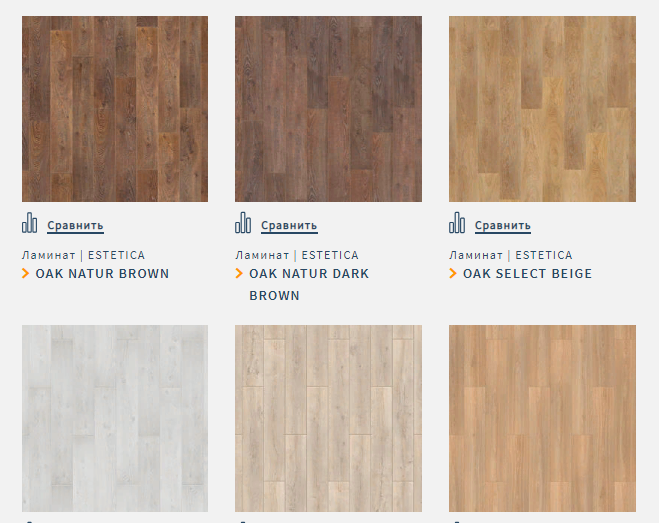Click compare bar-chart icon under Oak Select Beige
This screenshot has height=523, width=659.
coord(457,223)
